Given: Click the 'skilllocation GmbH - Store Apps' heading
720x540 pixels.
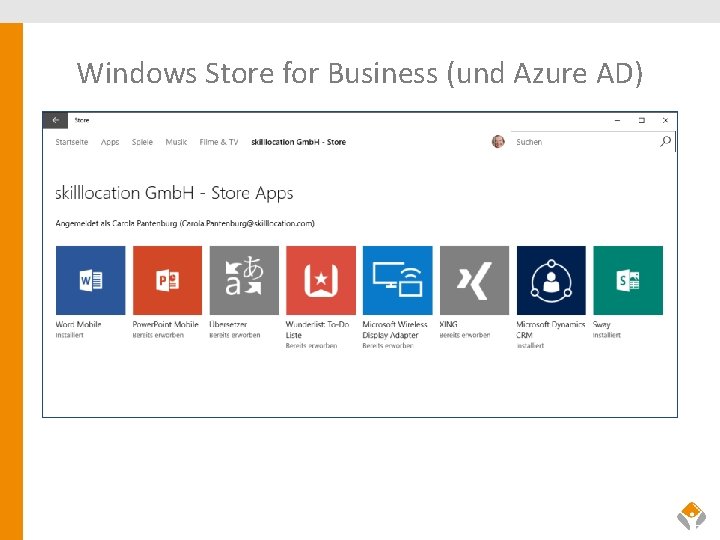Looking at the screenshot, I should point(174,193).
